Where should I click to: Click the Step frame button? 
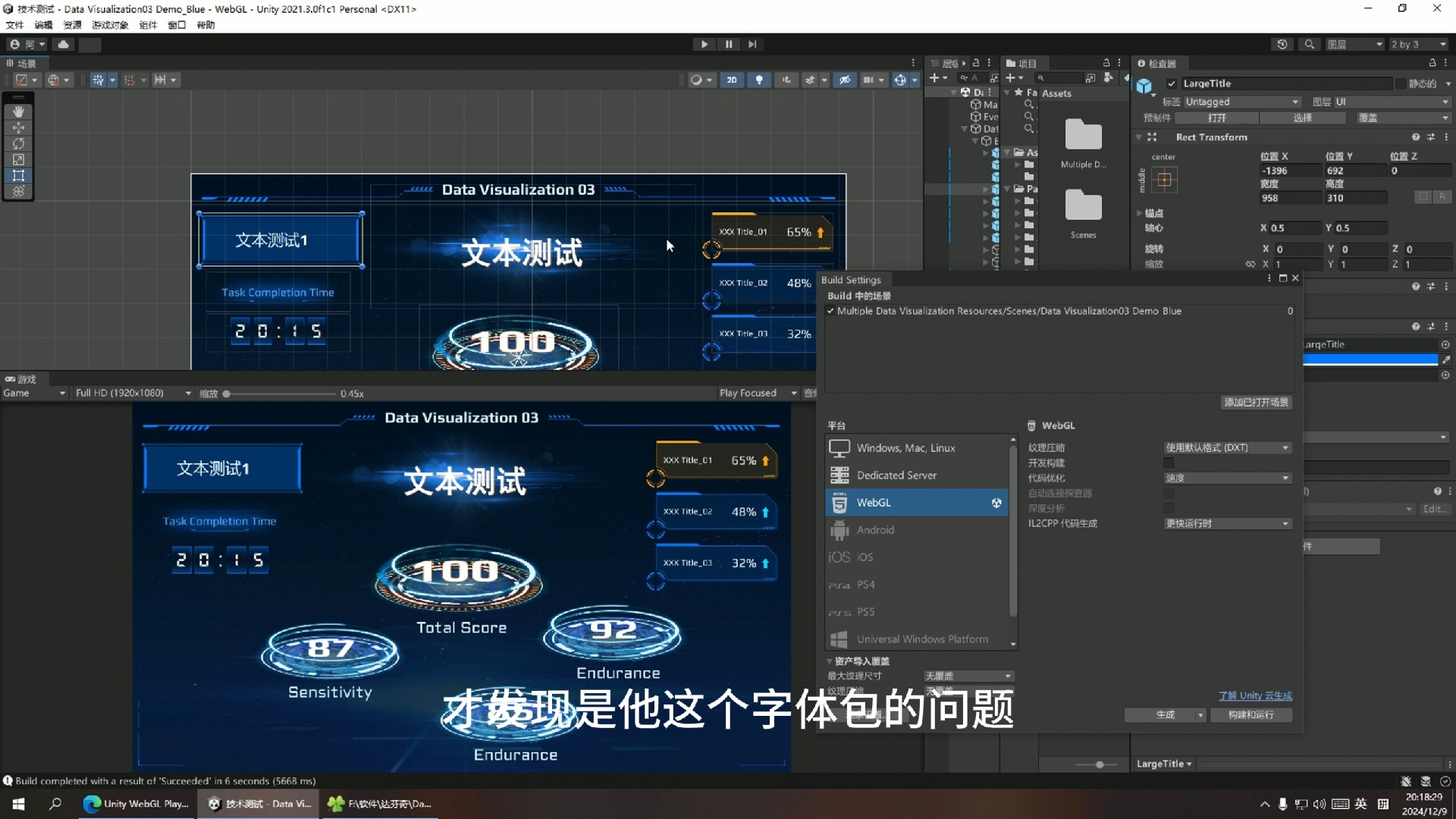point(752,44)
